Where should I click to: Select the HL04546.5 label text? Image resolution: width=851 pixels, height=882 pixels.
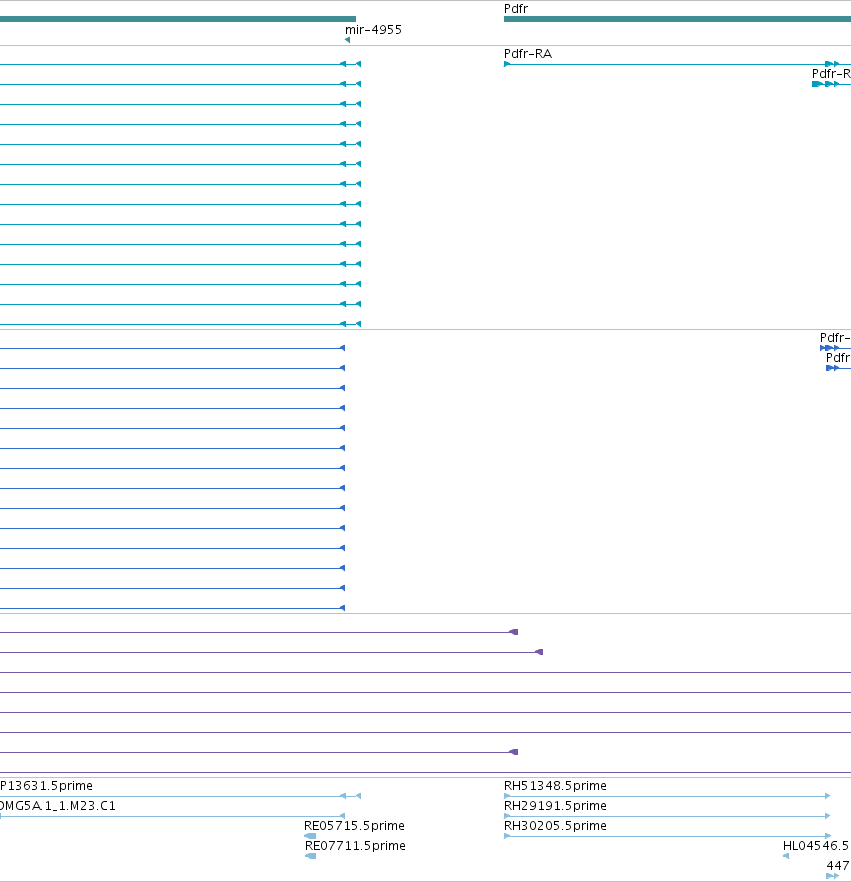click(x=816, y=846)
